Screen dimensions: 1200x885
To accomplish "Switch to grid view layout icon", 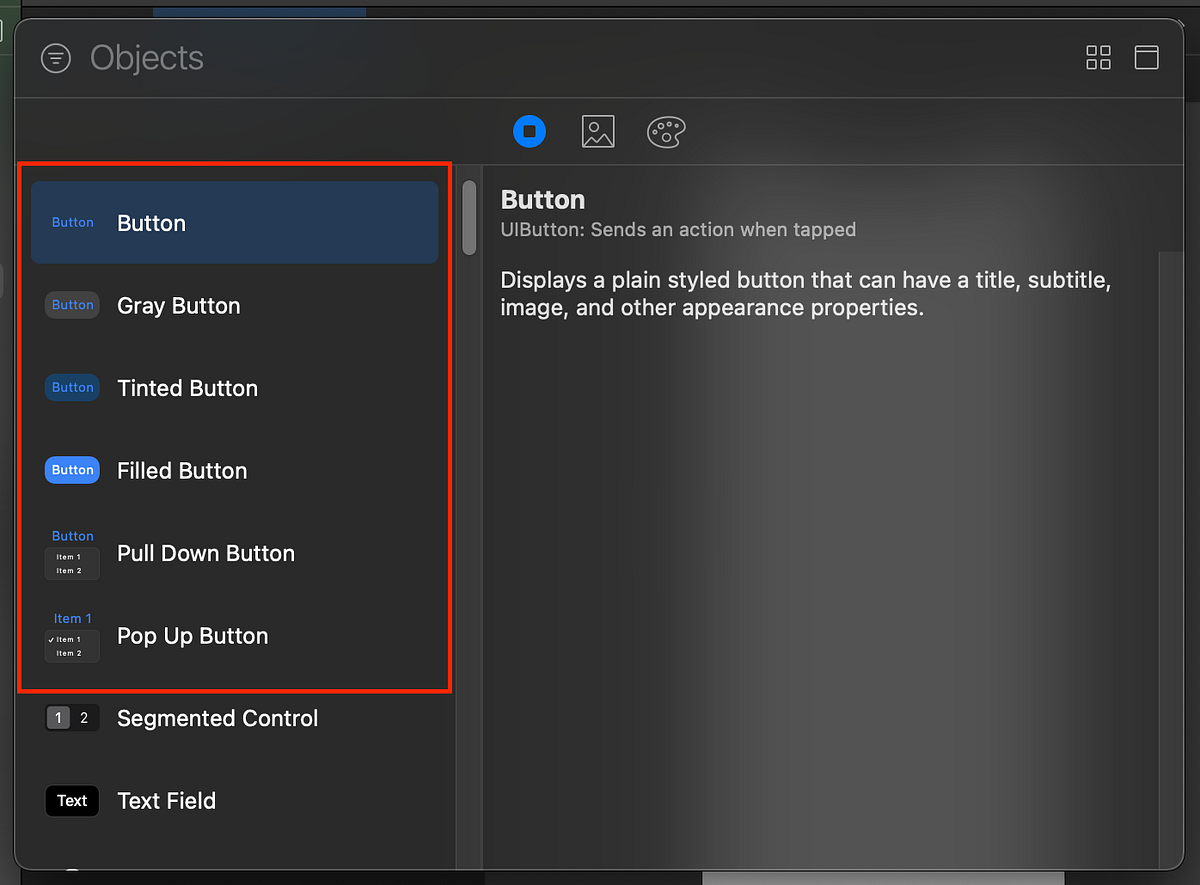I will pyautogui.click(x=1098, y=58).
